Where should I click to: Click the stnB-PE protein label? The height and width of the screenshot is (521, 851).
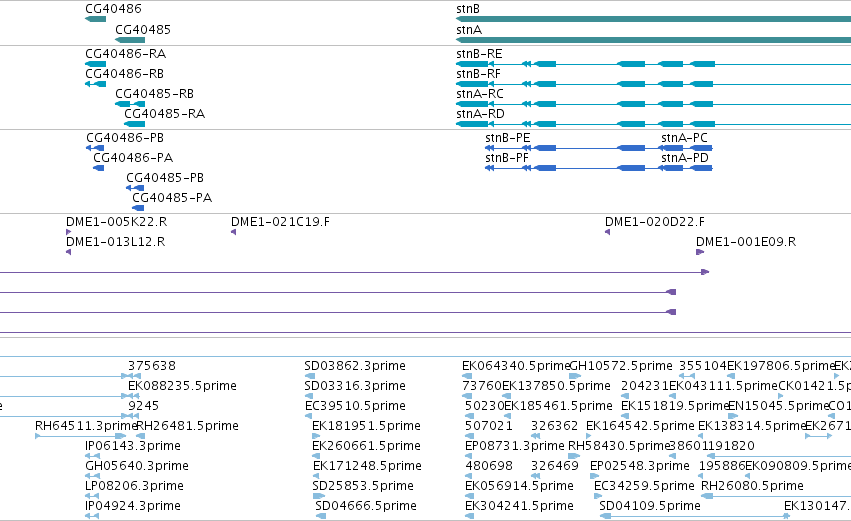pyautogui.click(x=508, y=138)
